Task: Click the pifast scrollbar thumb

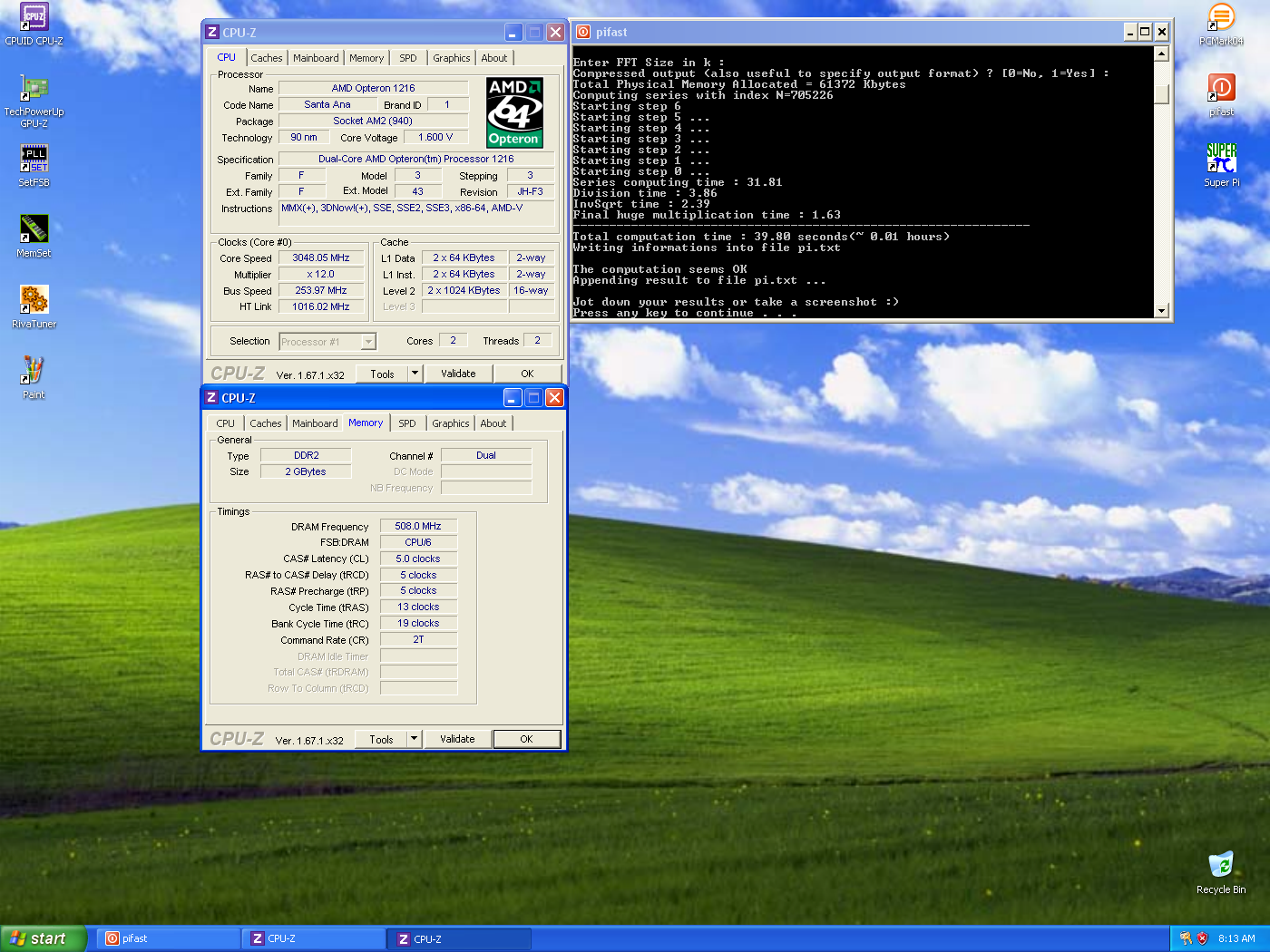Action: pos(1161,93)
